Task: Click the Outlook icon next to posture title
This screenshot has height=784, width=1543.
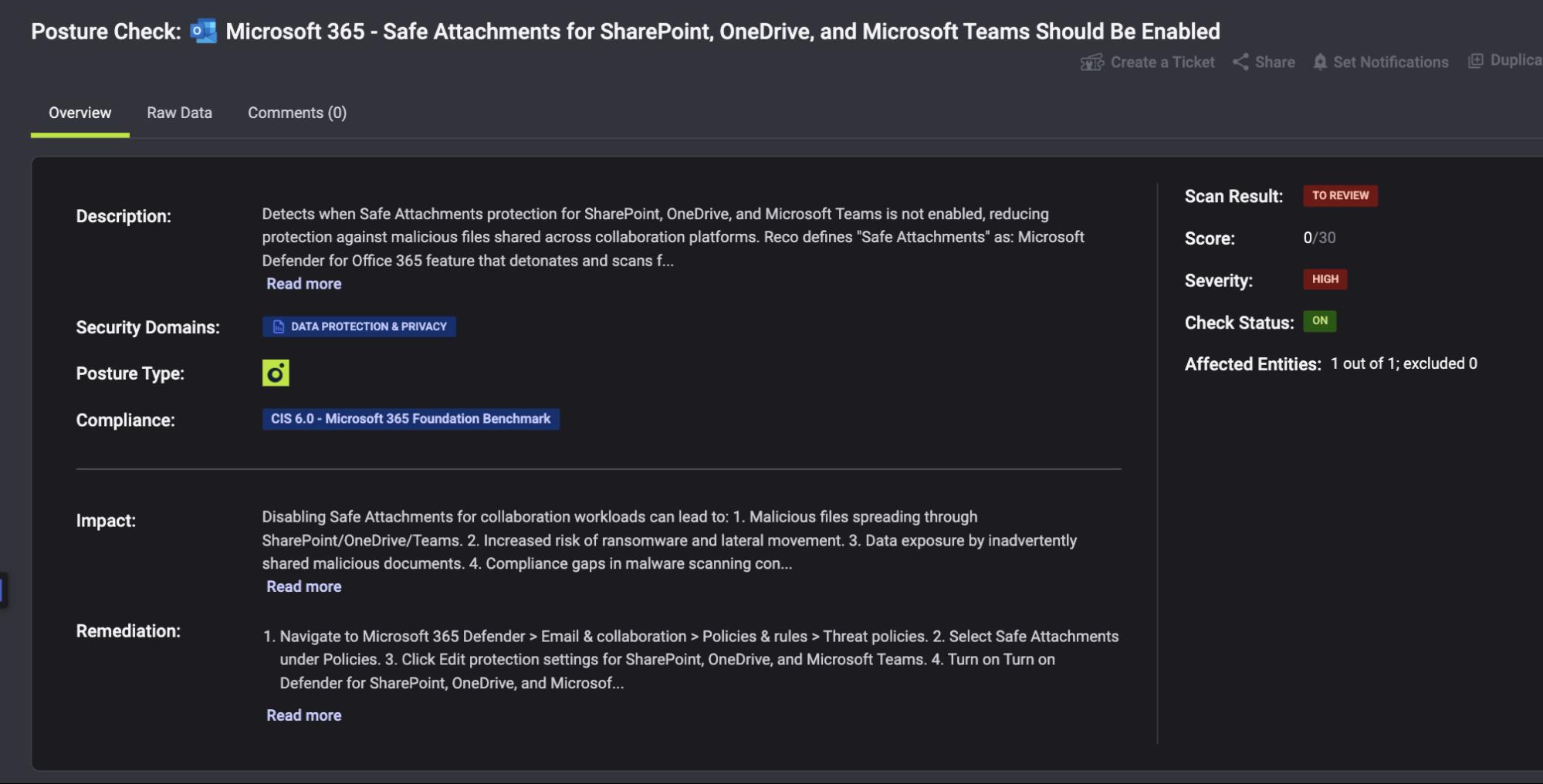Action: click(201, 31)
